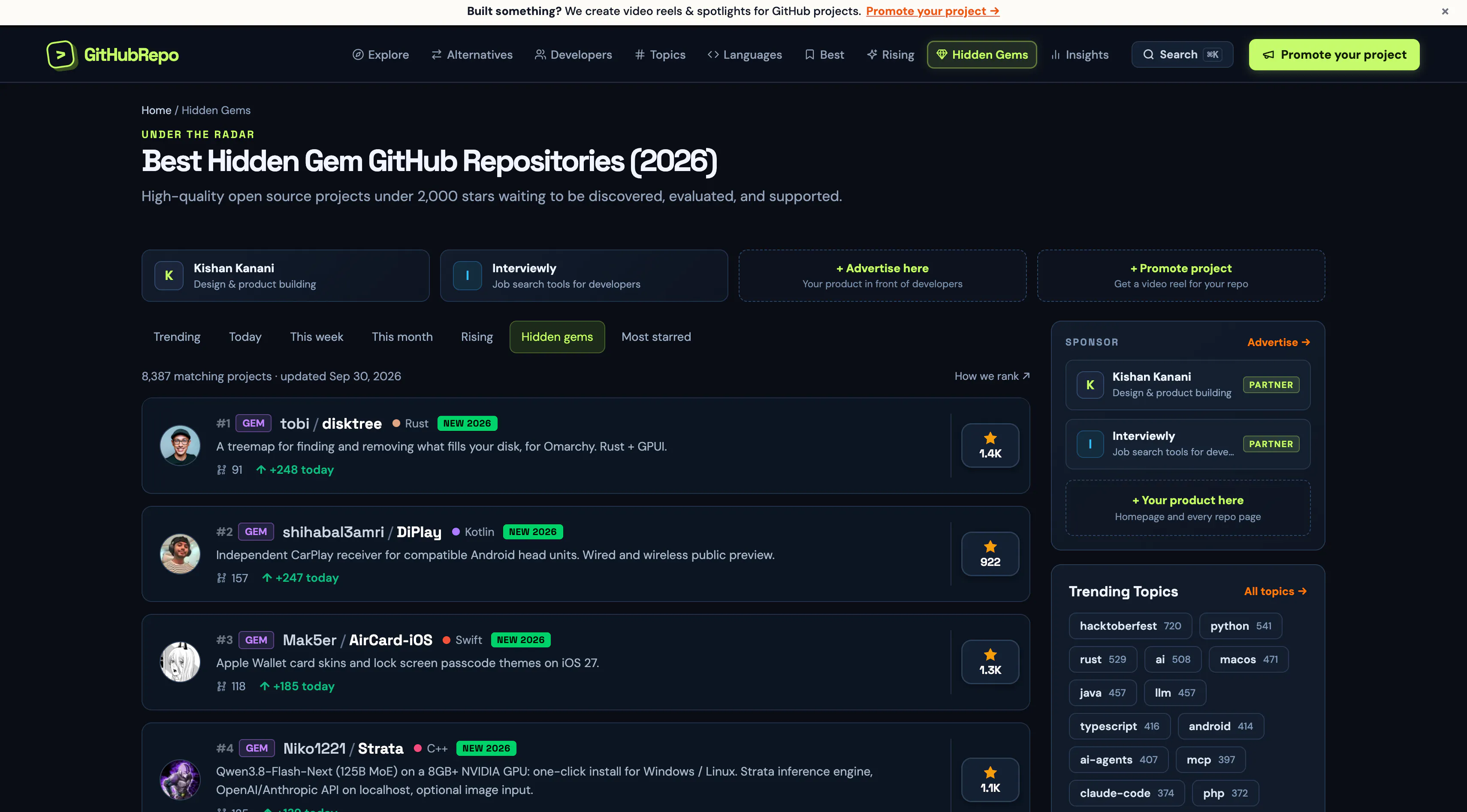Open Insights in the navigation bar
Viewport: 1467px width, 812px height.
tap(1080, 54)
